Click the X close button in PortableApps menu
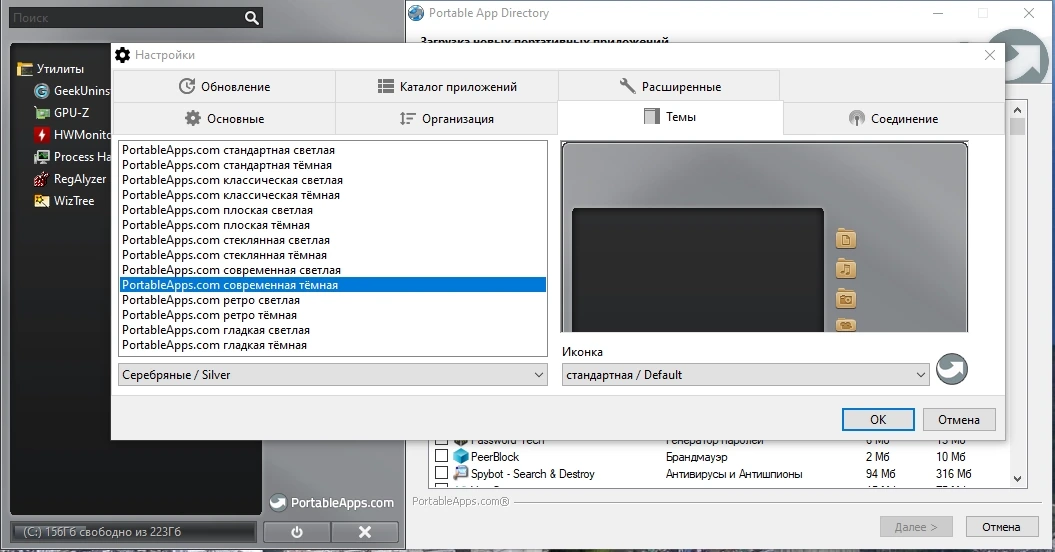Screen dimensions: 1055x552 [x=365, y=532]
